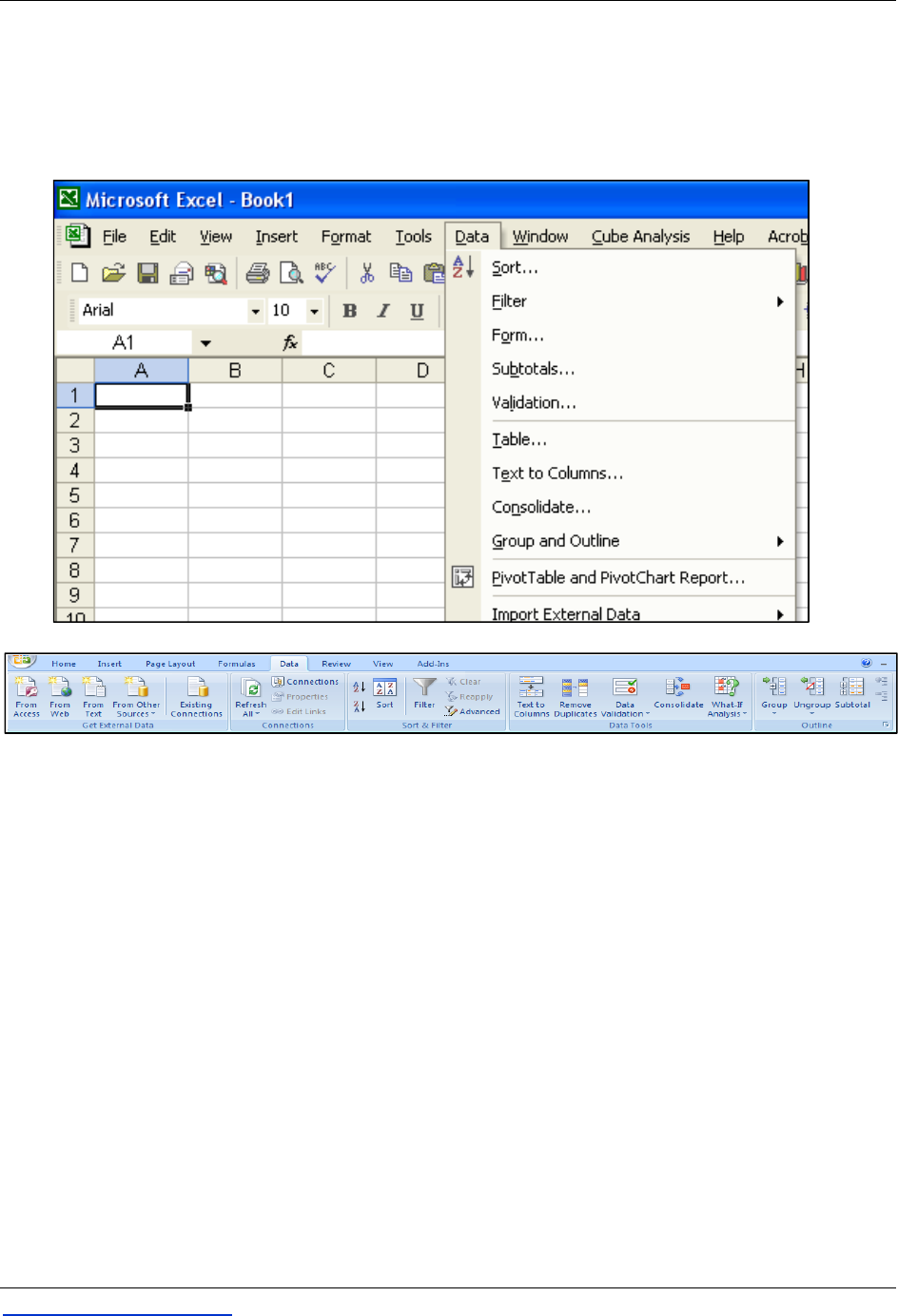Click Text to Columns in the ribbon
Image resolution: width=898 pixels, height=1316 pixels.
pos(531,697)
